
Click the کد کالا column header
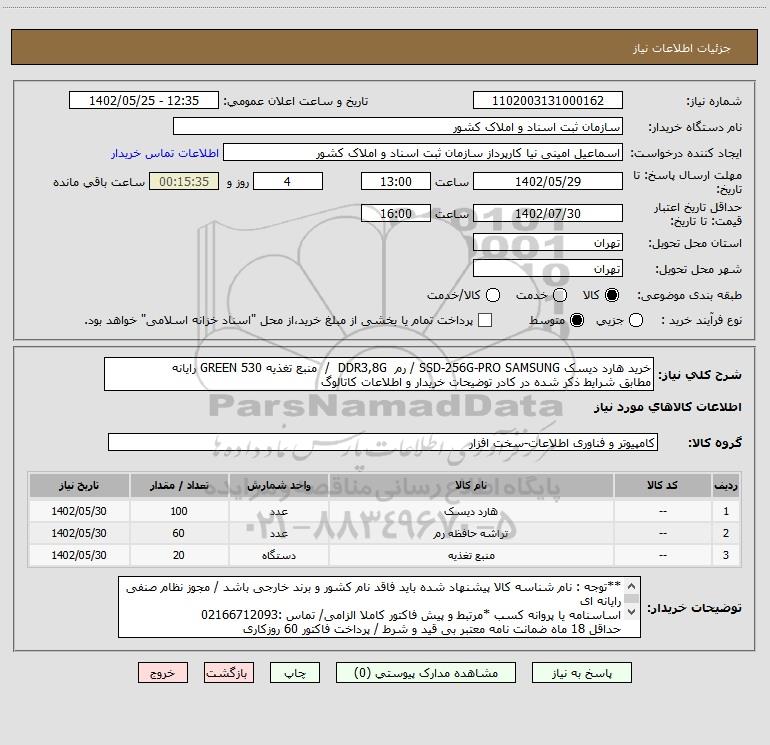[x=663, y=486]
